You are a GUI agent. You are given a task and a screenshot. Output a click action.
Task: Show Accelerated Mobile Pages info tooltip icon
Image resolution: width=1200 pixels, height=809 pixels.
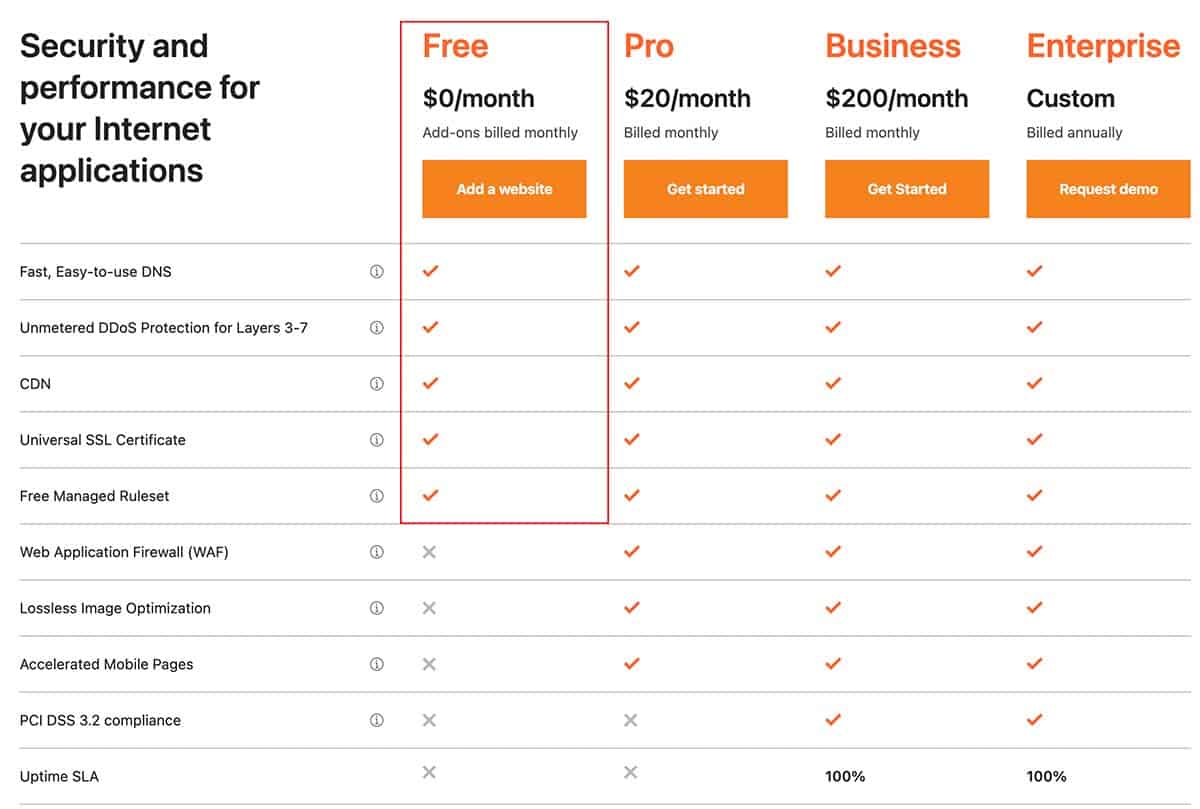click(x=377, y=664)
